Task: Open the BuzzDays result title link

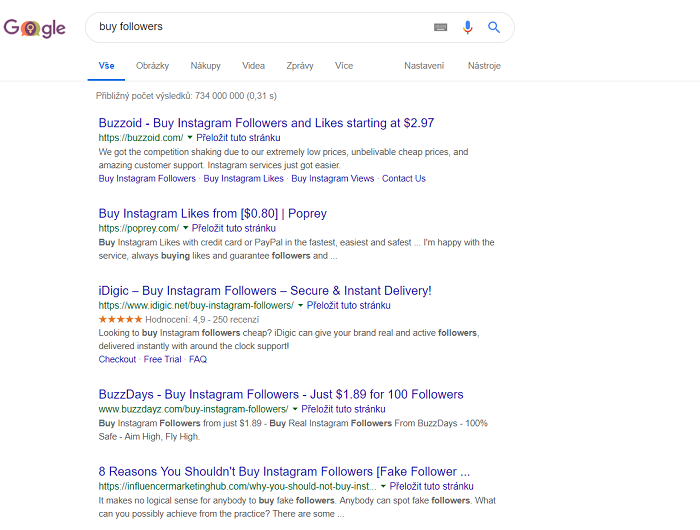Action: (281, 394)
